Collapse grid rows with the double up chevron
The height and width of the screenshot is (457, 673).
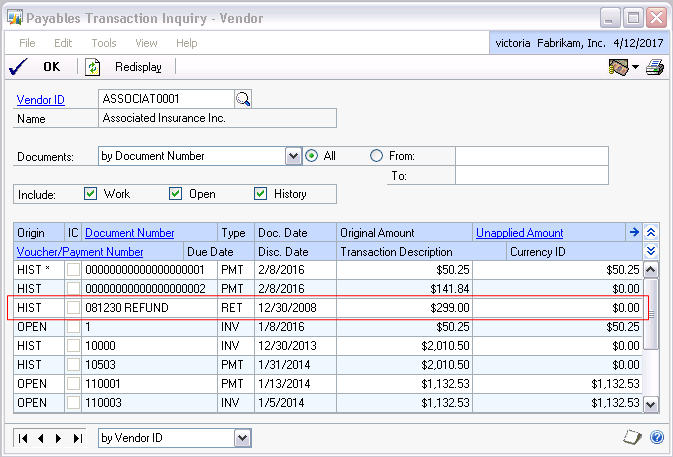pyautogui.click(x=651, y=233)
